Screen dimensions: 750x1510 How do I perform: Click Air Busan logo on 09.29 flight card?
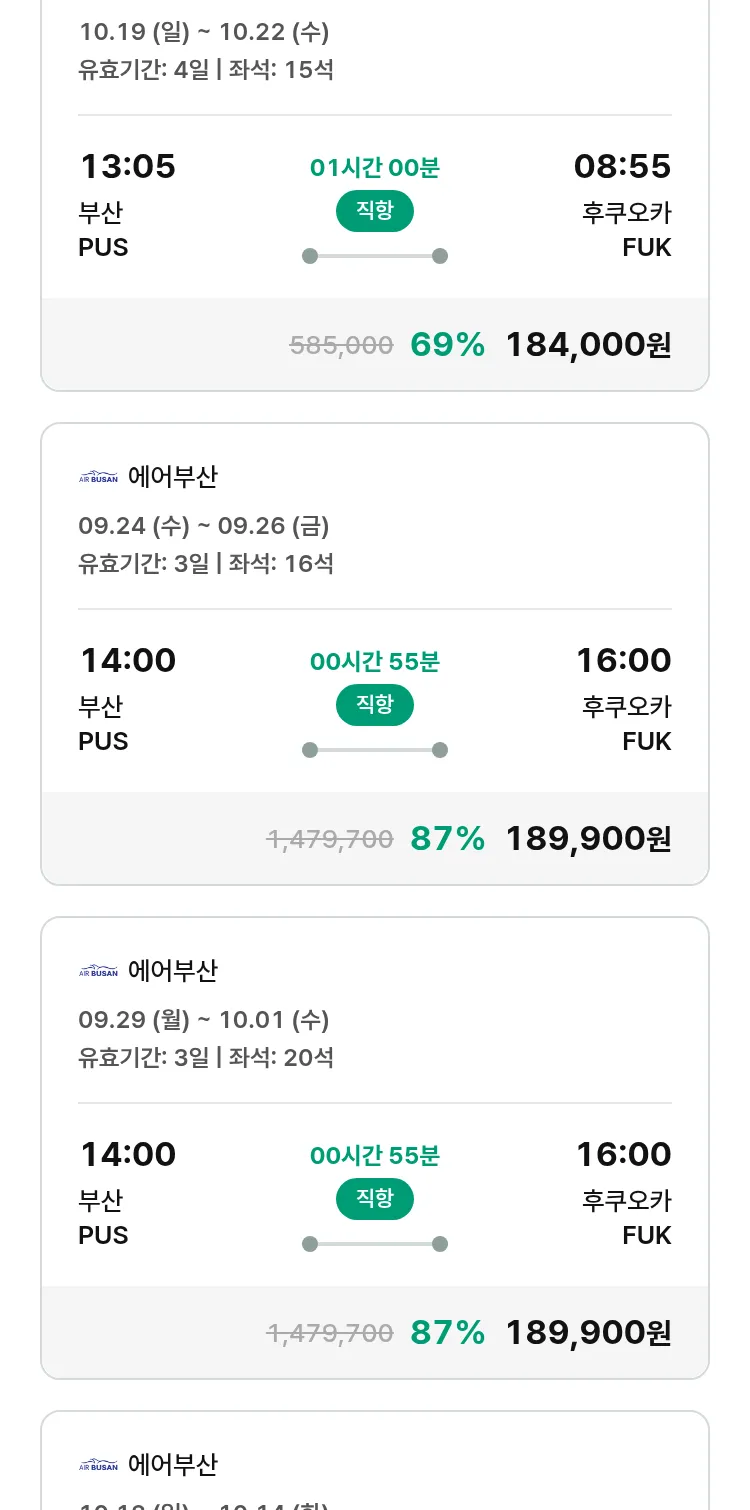pos(98,971)
